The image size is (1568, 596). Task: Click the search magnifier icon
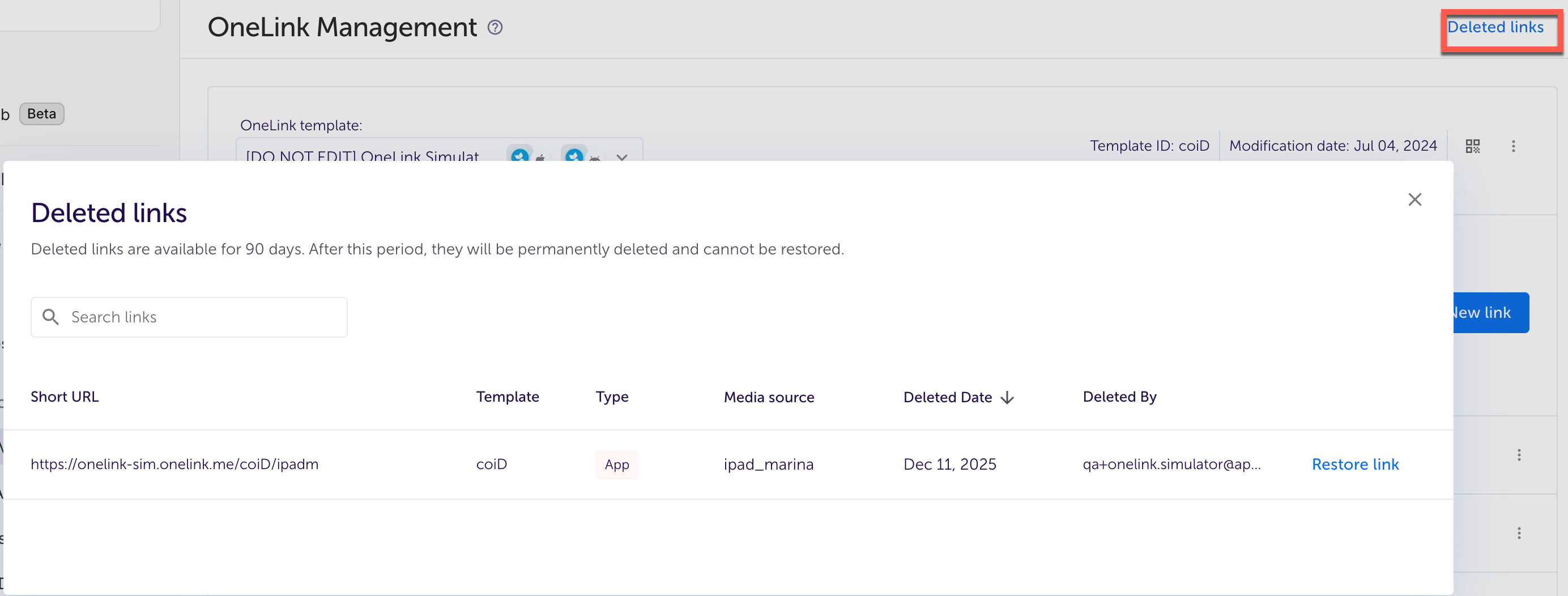click(50, 317)
